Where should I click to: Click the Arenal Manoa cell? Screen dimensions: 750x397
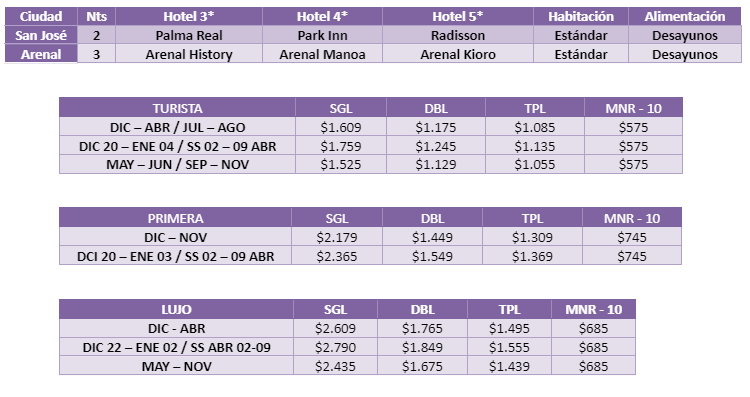322,54
